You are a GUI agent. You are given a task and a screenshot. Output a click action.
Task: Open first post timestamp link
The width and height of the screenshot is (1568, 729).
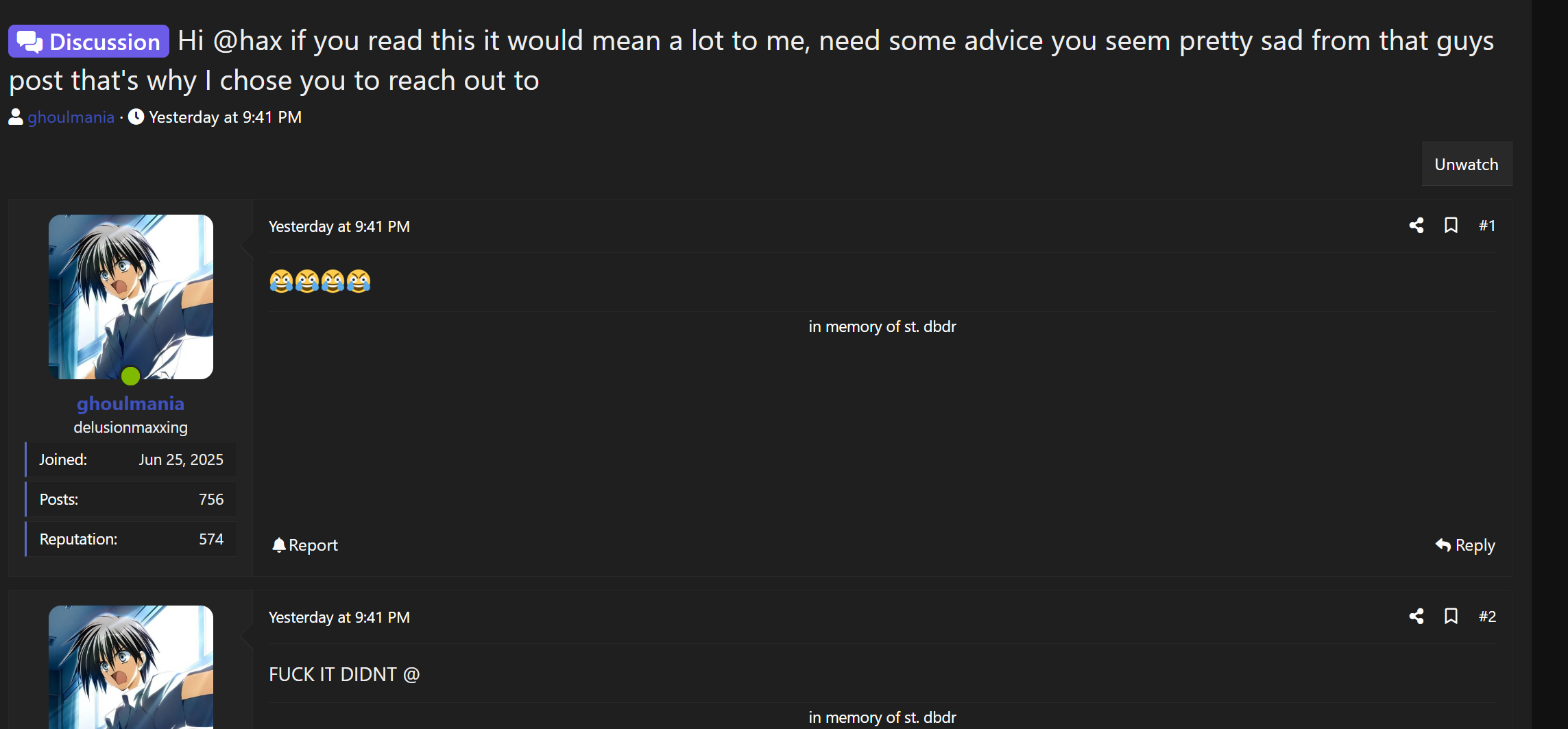[339, 226]
